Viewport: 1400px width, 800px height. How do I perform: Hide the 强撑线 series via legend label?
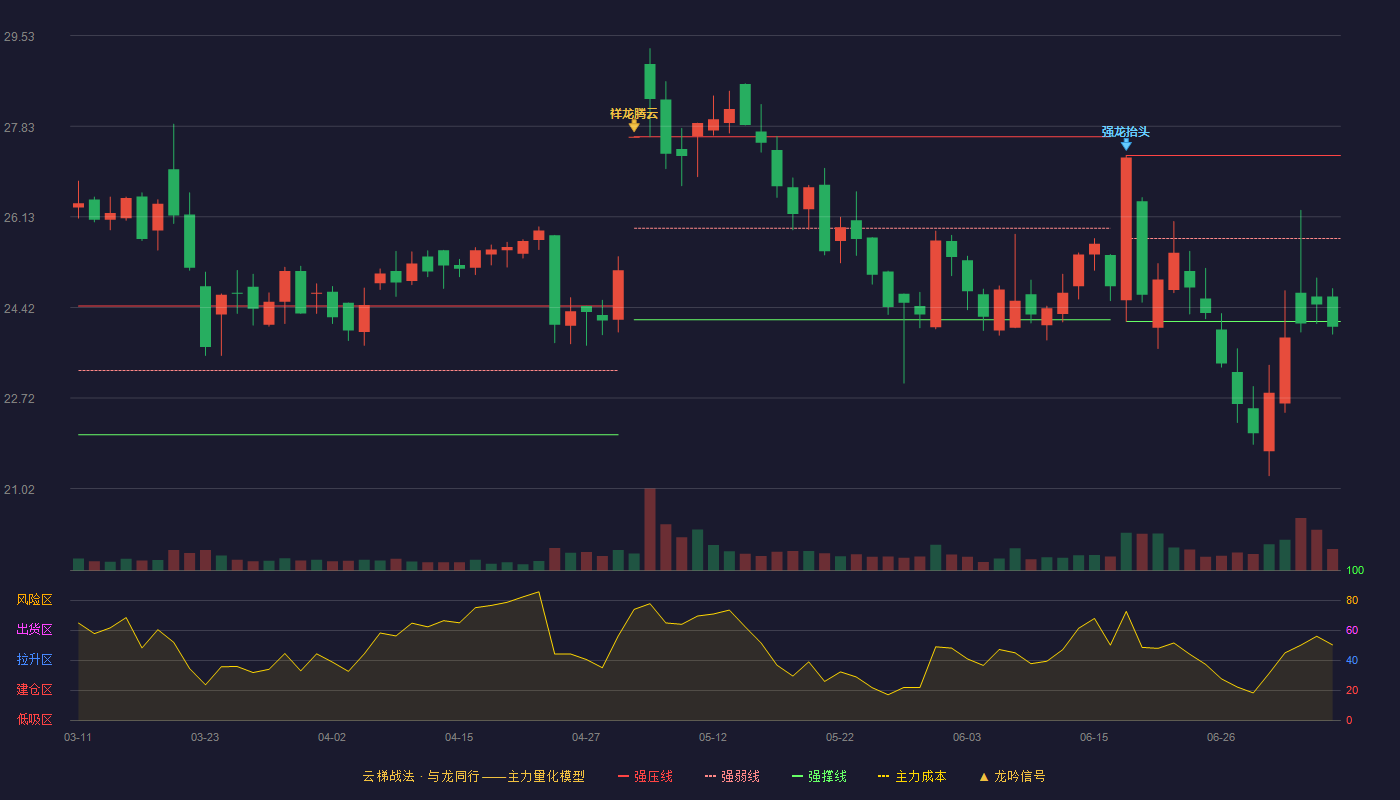coord(827,777)
